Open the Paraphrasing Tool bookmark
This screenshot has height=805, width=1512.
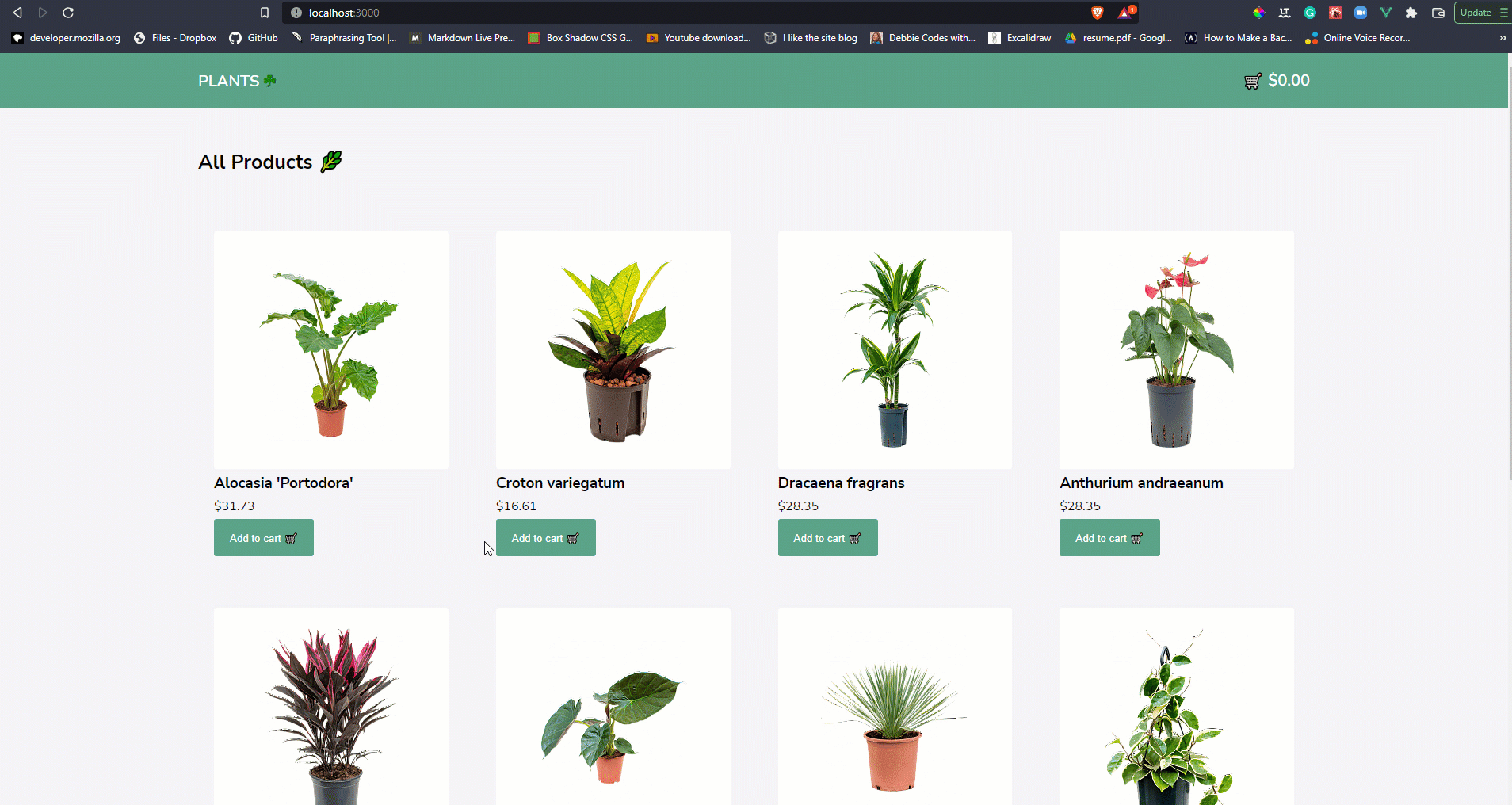tap(344, 38)
